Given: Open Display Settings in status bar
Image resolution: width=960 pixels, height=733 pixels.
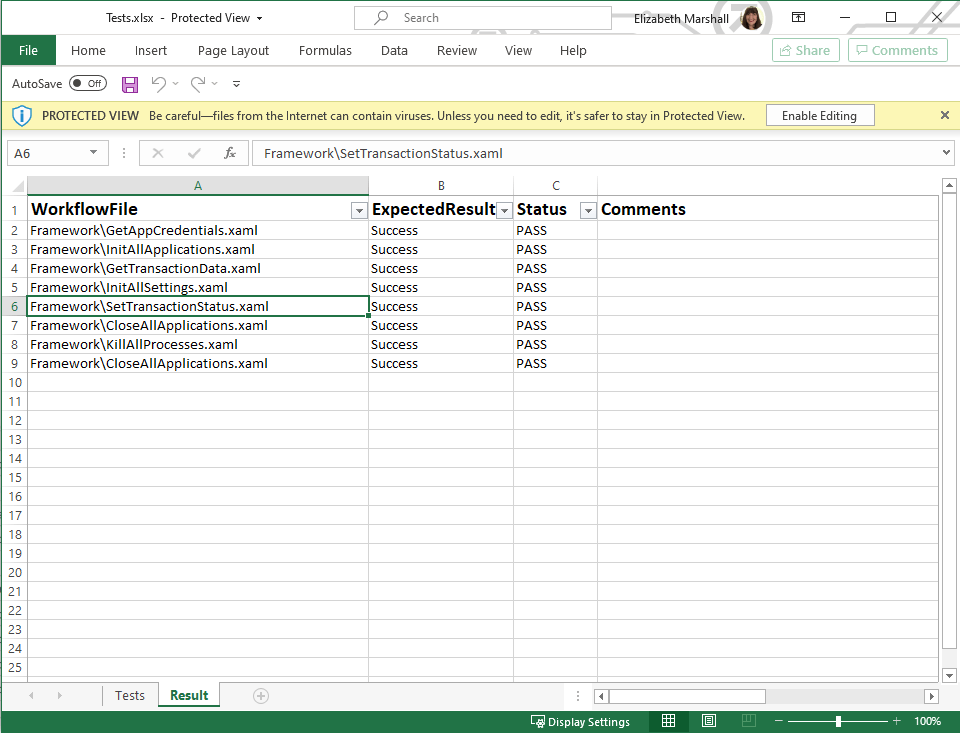Looking at the screenshot, I should click(x=580, y=721).
